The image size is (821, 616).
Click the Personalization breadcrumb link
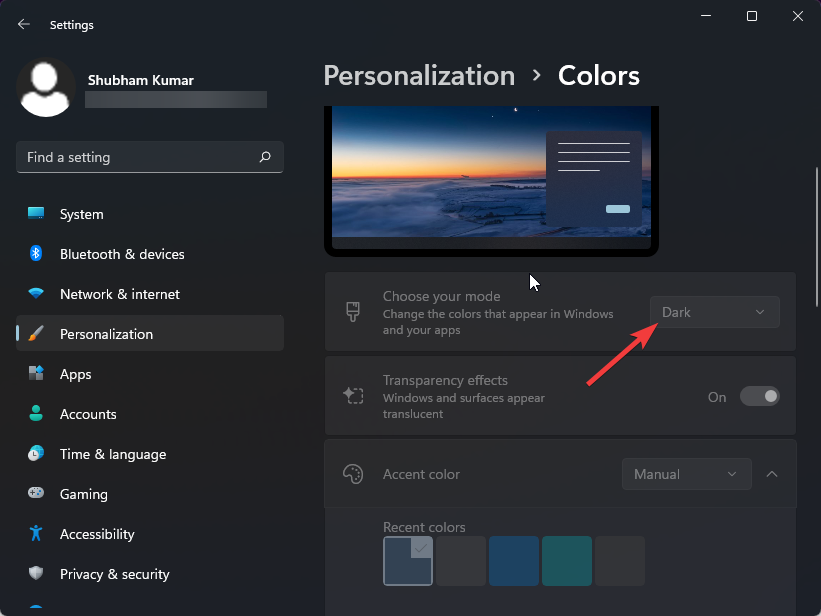tap(419, 76)
